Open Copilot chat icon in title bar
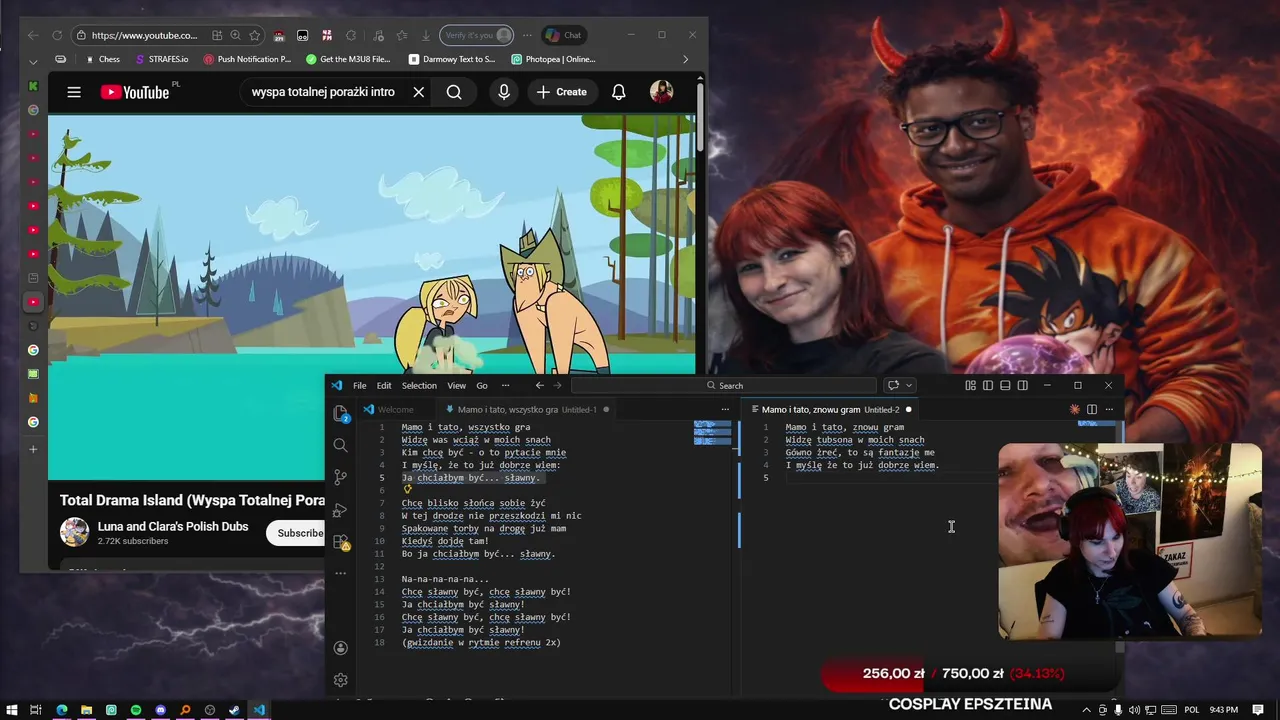 [893, 385]
